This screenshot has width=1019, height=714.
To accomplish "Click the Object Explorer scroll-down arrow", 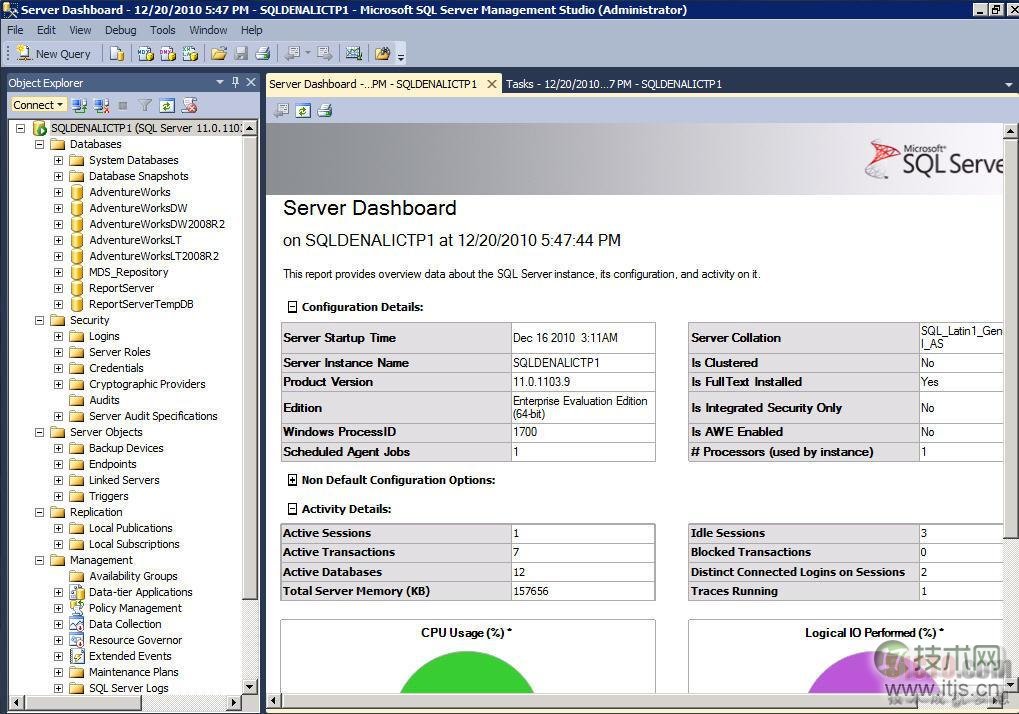I will click(250, 687).
